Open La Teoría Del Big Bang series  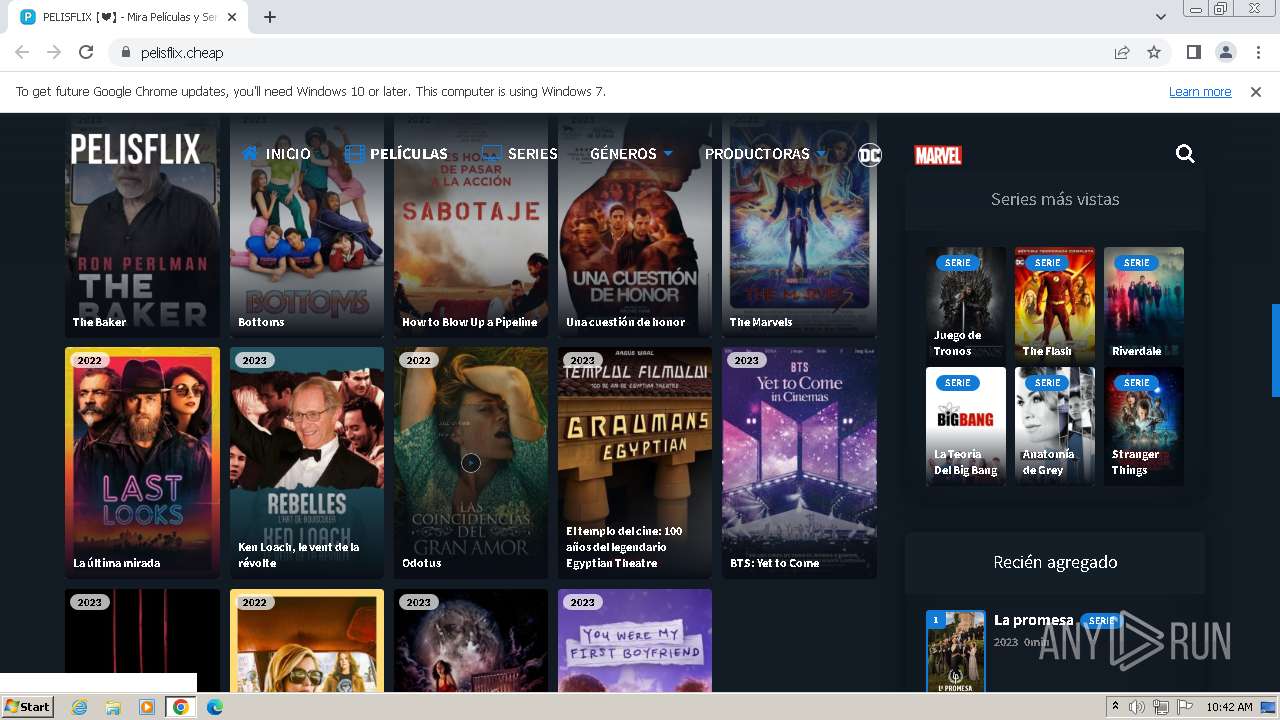tap(966, 426)
